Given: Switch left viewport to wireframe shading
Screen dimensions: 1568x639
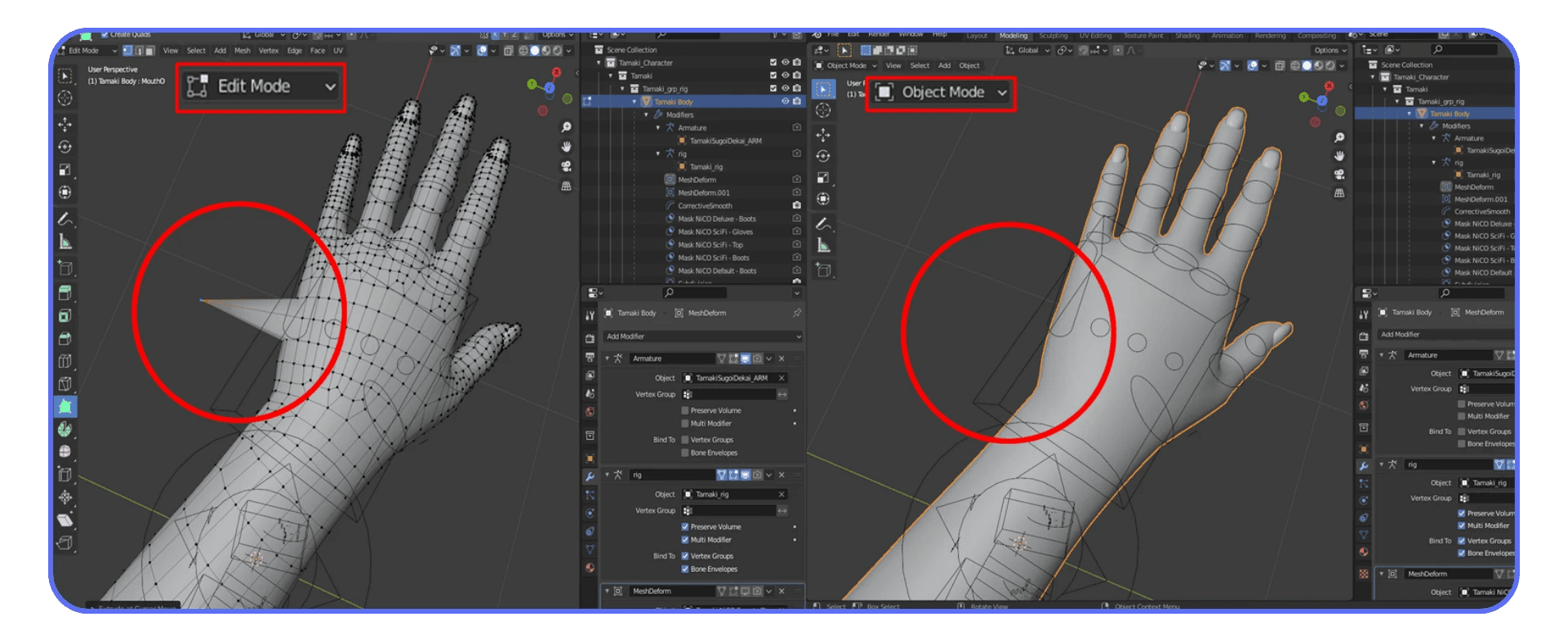Looking at the screenshot, I should (x=523, y=51).
